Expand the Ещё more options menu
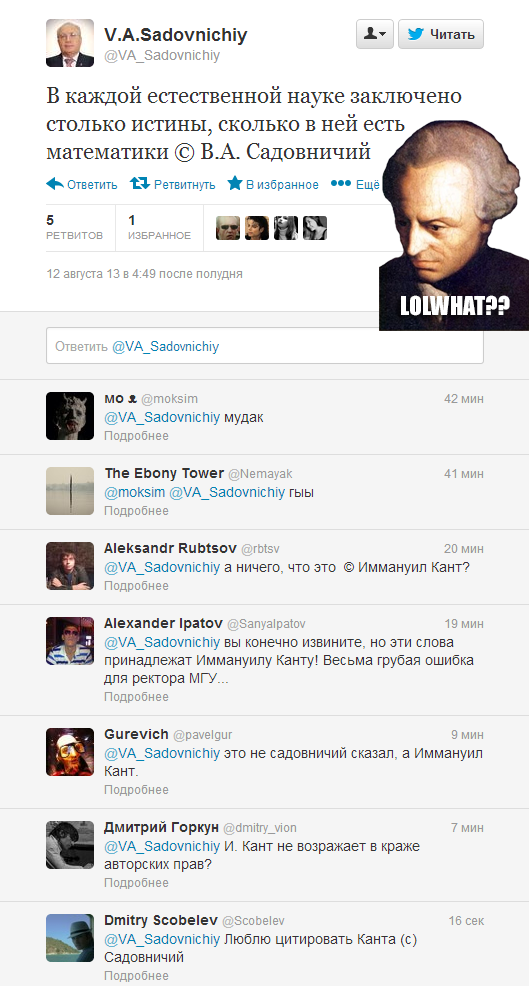 355,184
